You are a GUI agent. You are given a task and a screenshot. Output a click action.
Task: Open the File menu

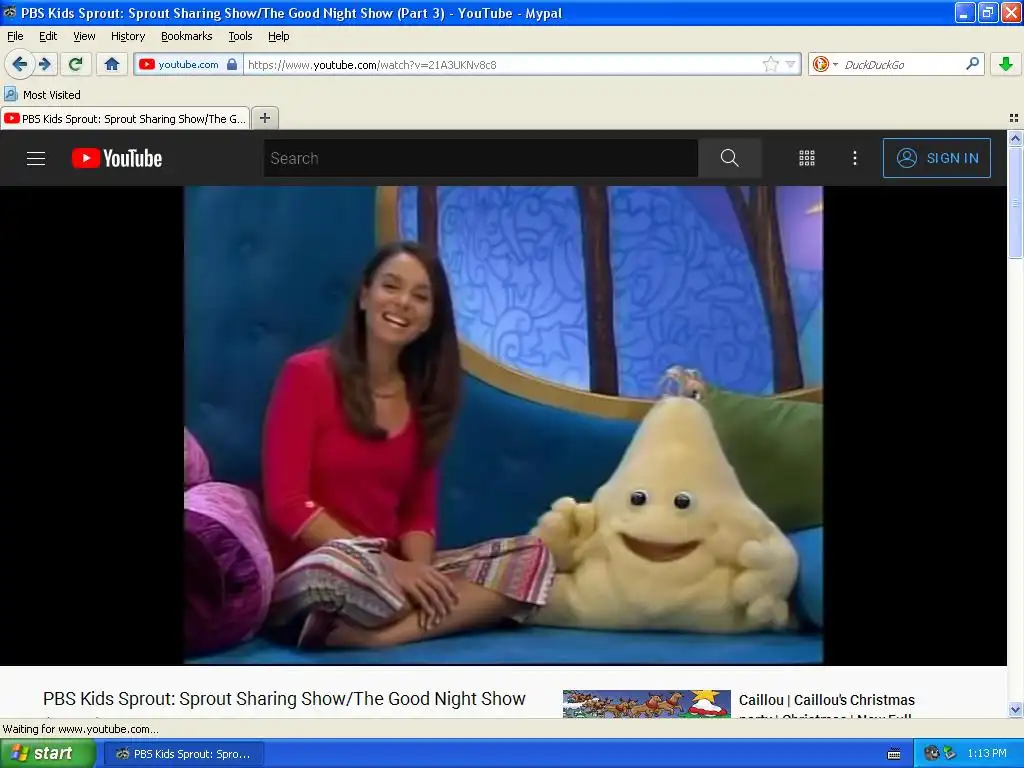[15, 36]
